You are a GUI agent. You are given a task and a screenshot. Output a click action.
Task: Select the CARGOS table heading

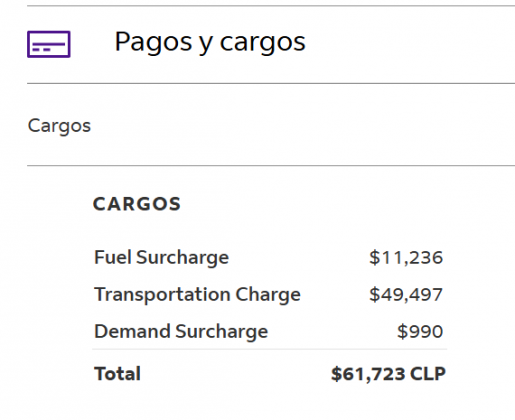[x=137, y=204]
